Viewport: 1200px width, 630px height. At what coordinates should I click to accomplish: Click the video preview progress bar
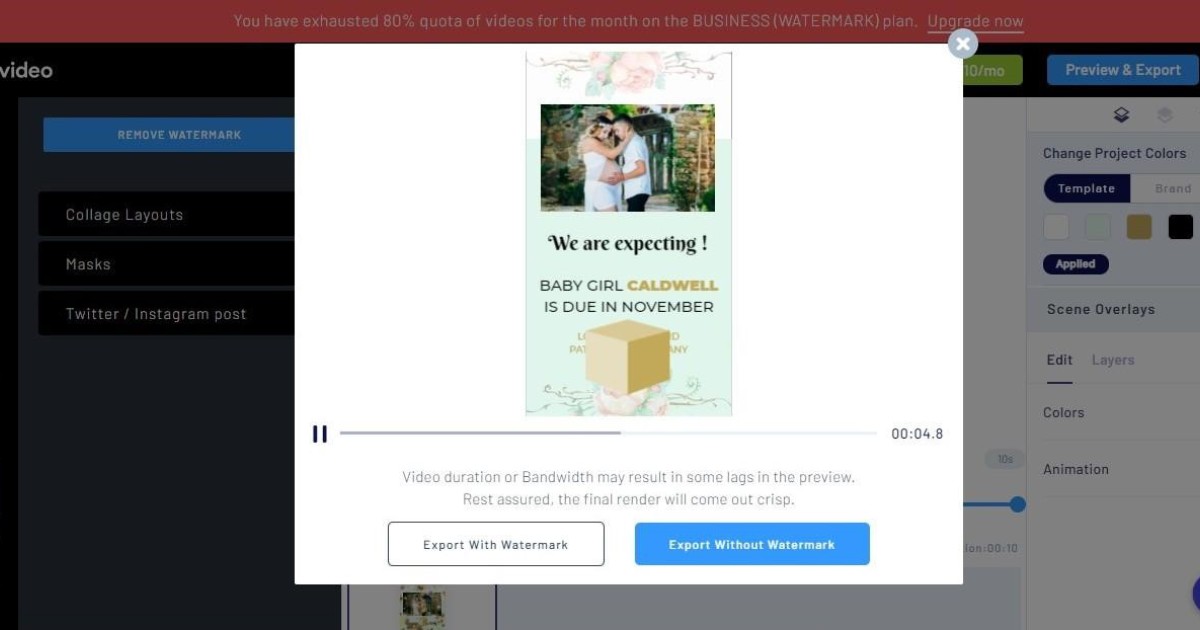pyautogui.click(x=608, y=433)
